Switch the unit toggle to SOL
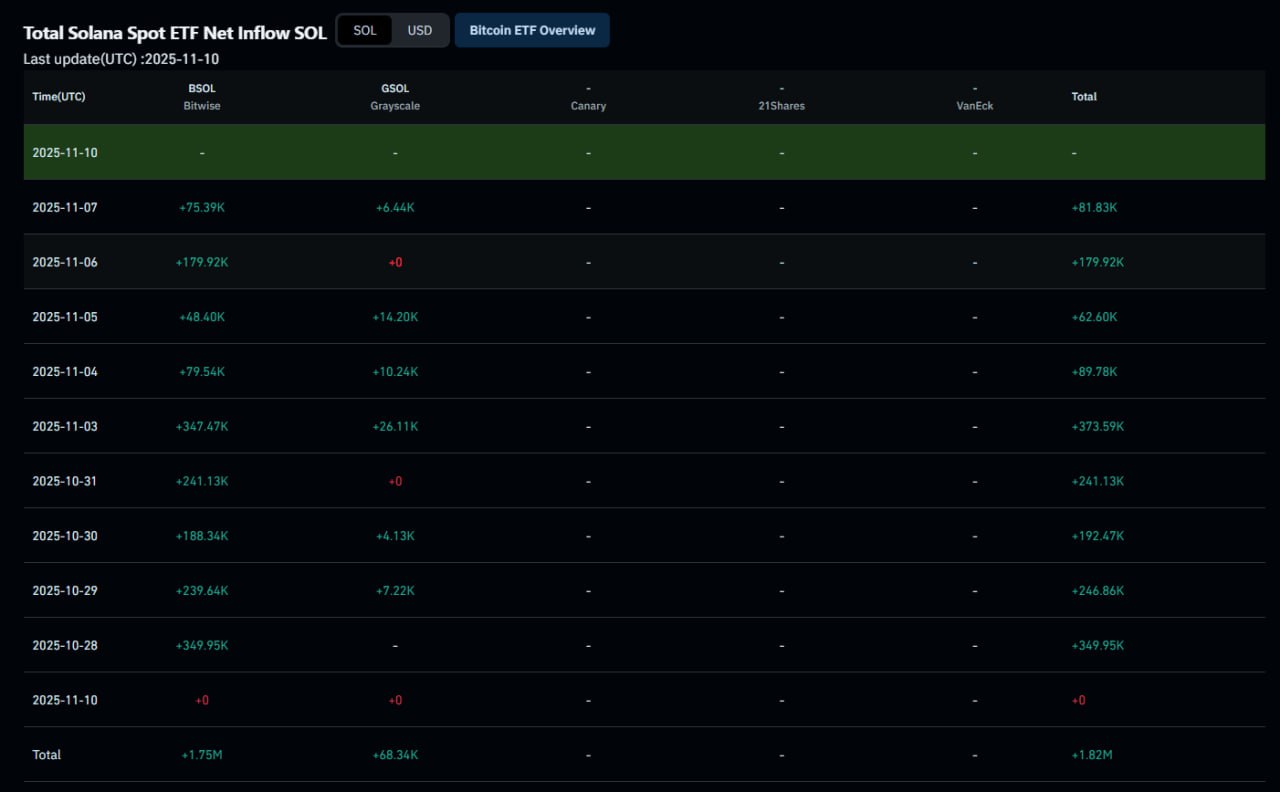Viewport: 1280px width, 792px height. (x=365, y=30)
